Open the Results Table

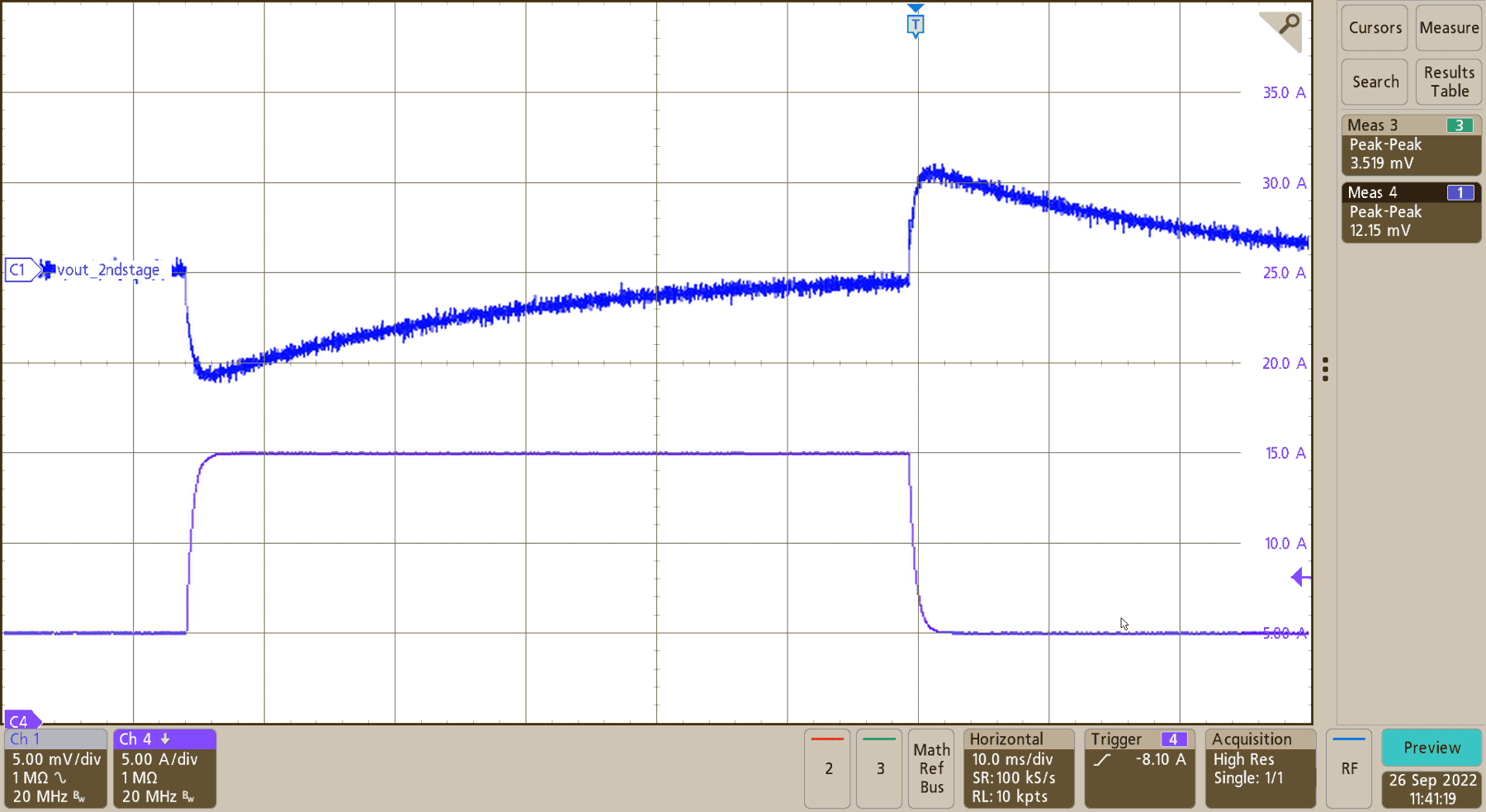click(x=1448, y=82)
